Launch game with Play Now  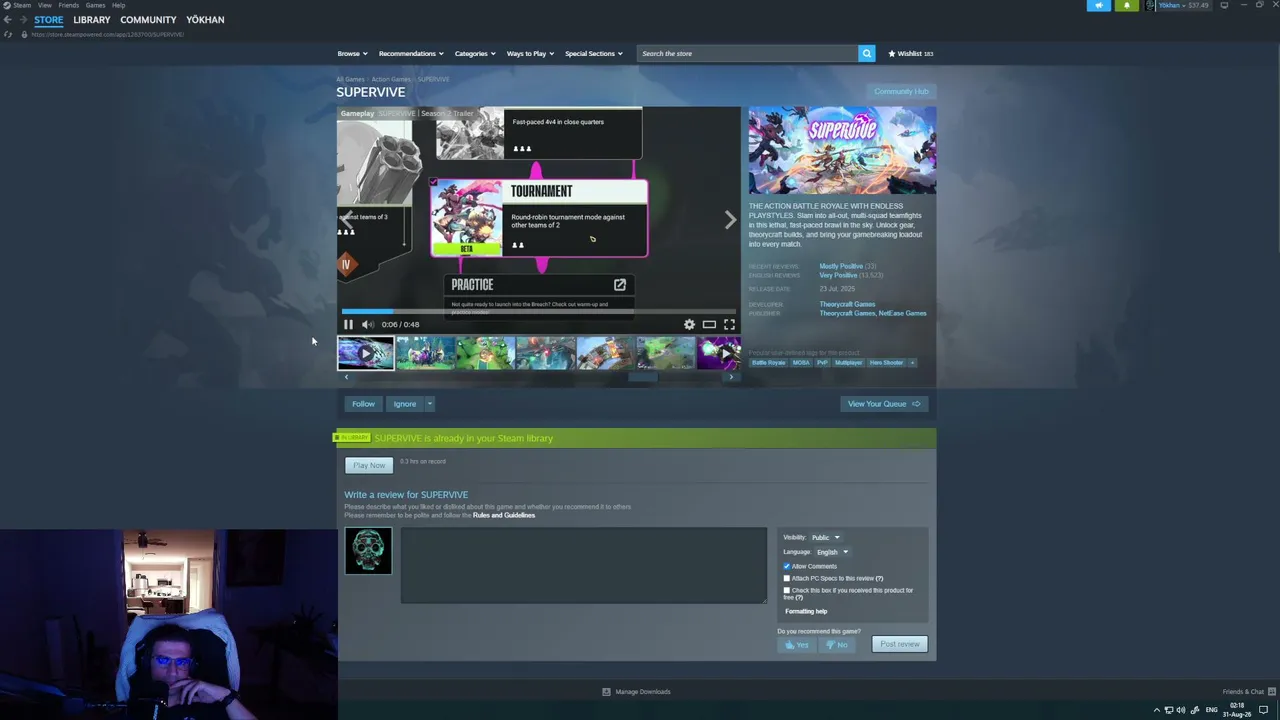tap(369, 465)
